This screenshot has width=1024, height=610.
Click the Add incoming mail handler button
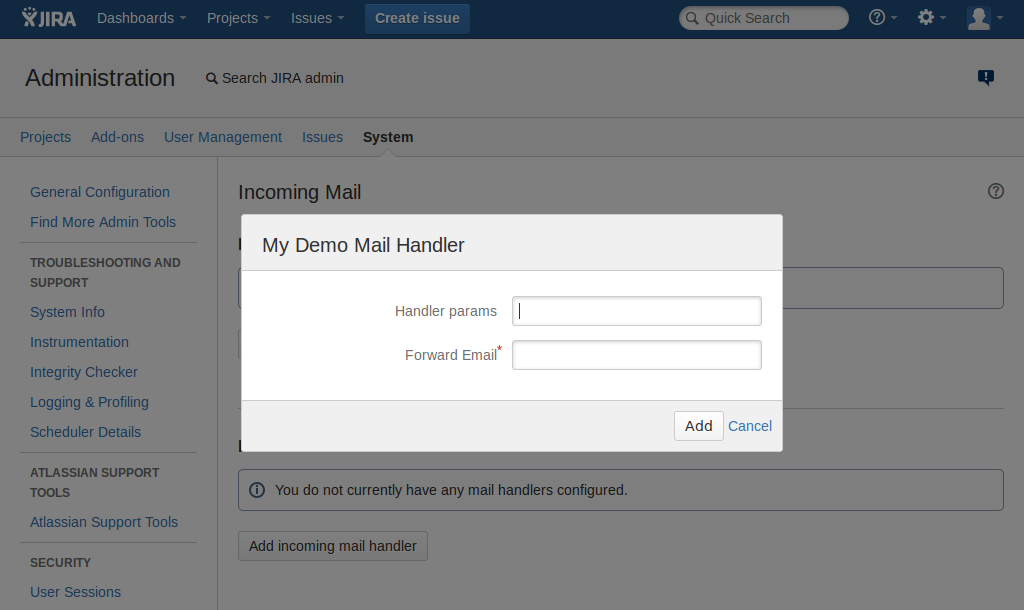coord(332,546)
